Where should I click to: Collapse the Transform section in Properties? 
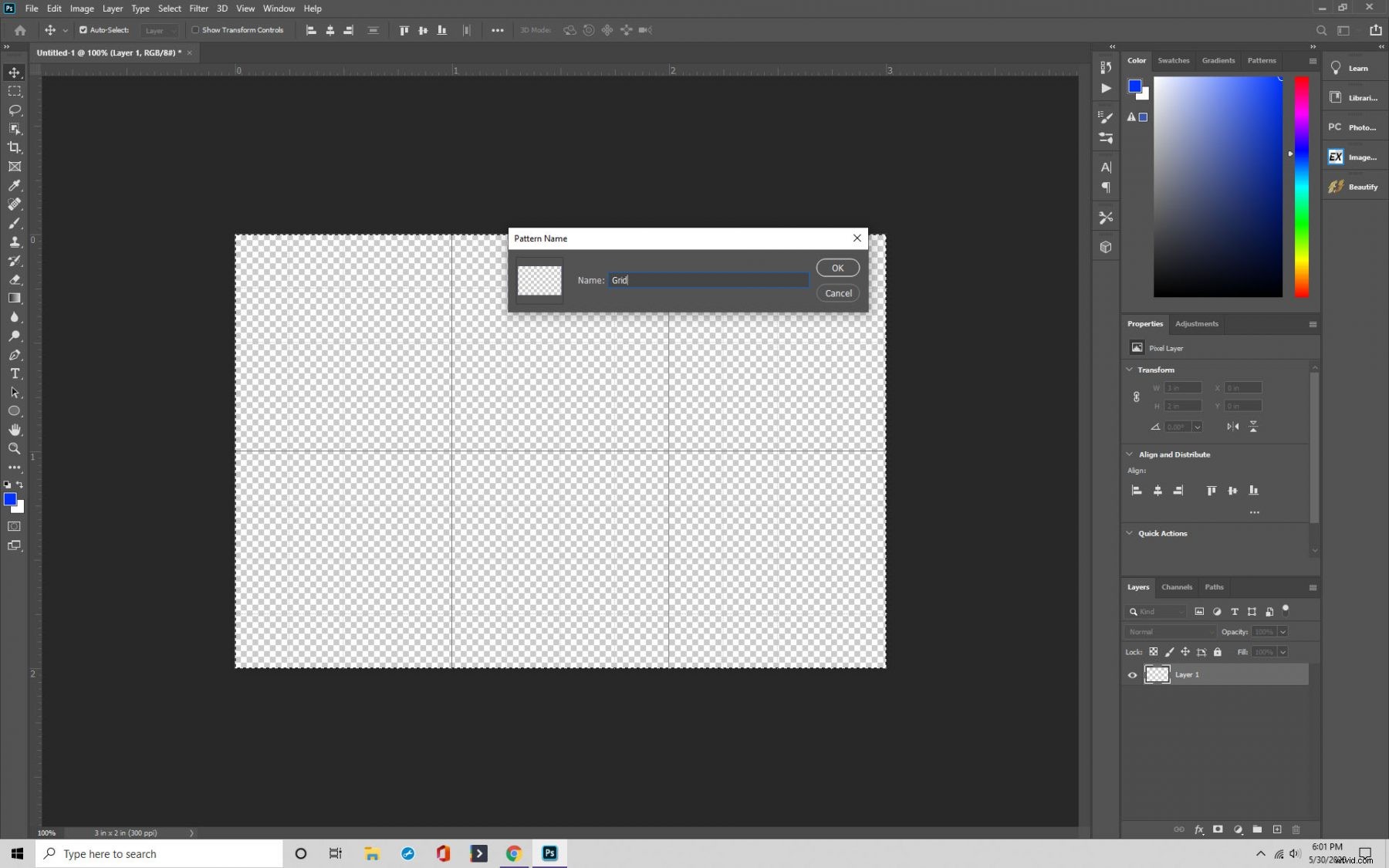(1129, 370)
